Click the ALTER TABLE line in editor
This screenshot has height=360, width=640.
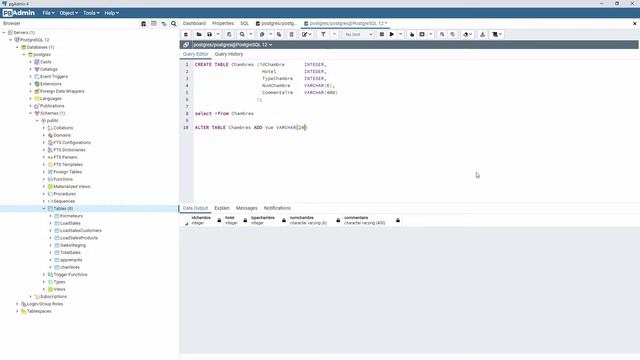pyautogui.click(x=250, y=128)
